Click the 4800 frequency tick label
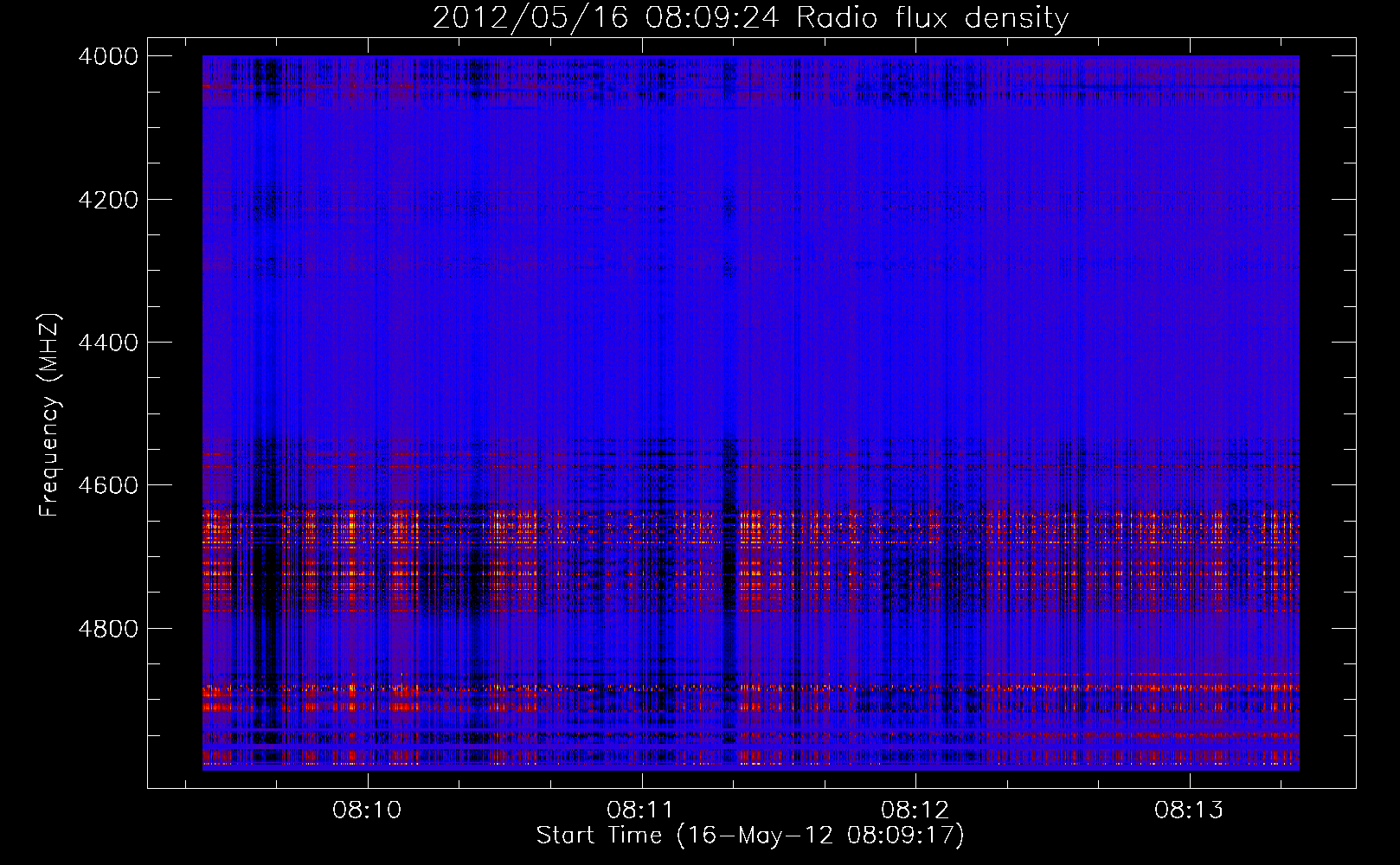The image size is (1400, 865). [x=108, y=629]
